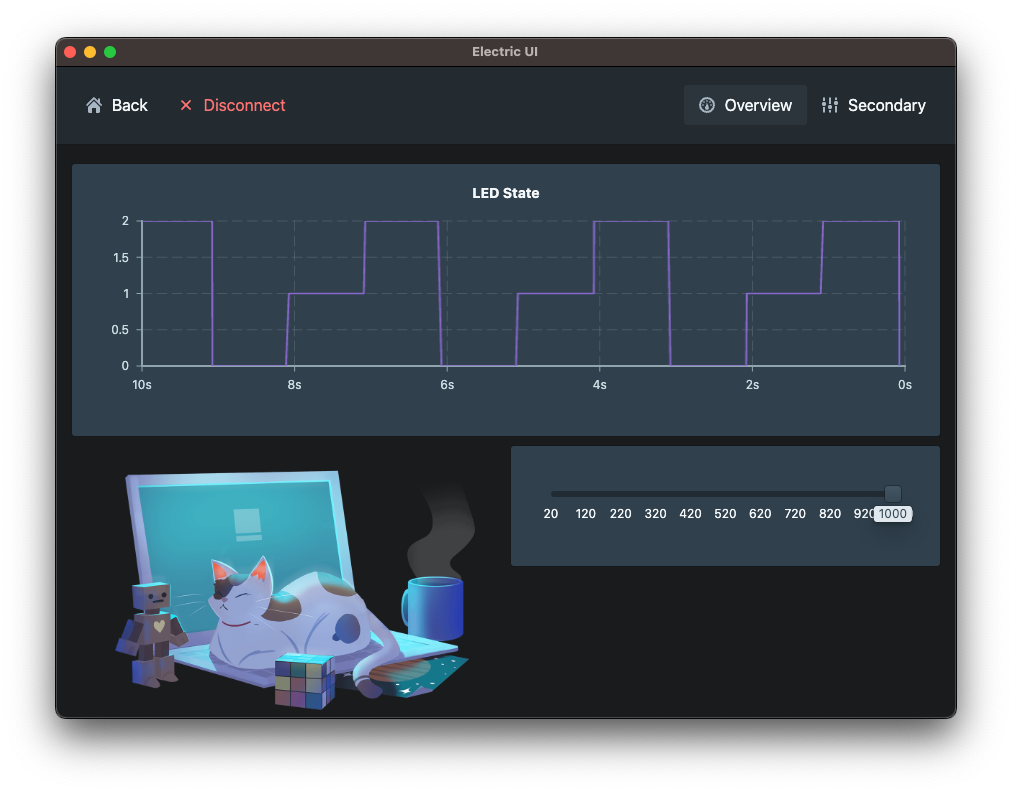Click the Electric UI title bar text
The height and width of the screenshot is (792, 1012).
[505, 52]
